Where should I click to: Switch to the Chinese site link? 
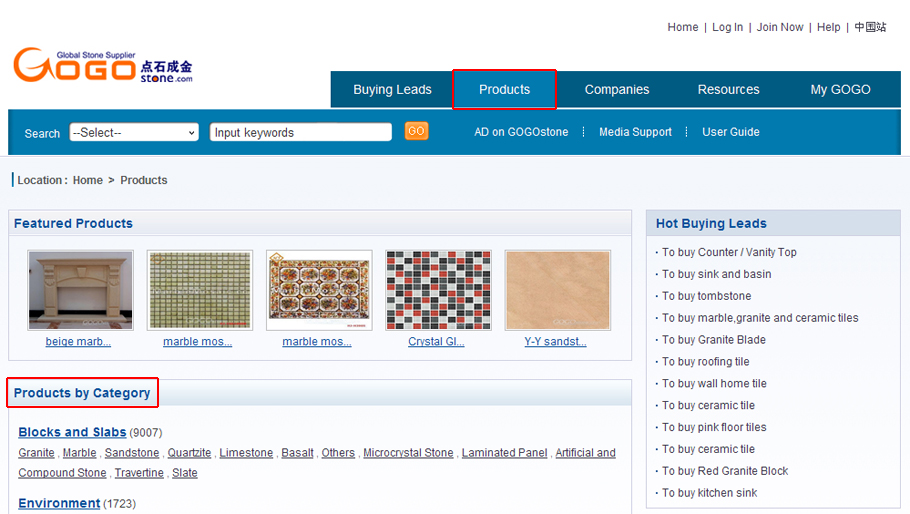pos(870,27)
